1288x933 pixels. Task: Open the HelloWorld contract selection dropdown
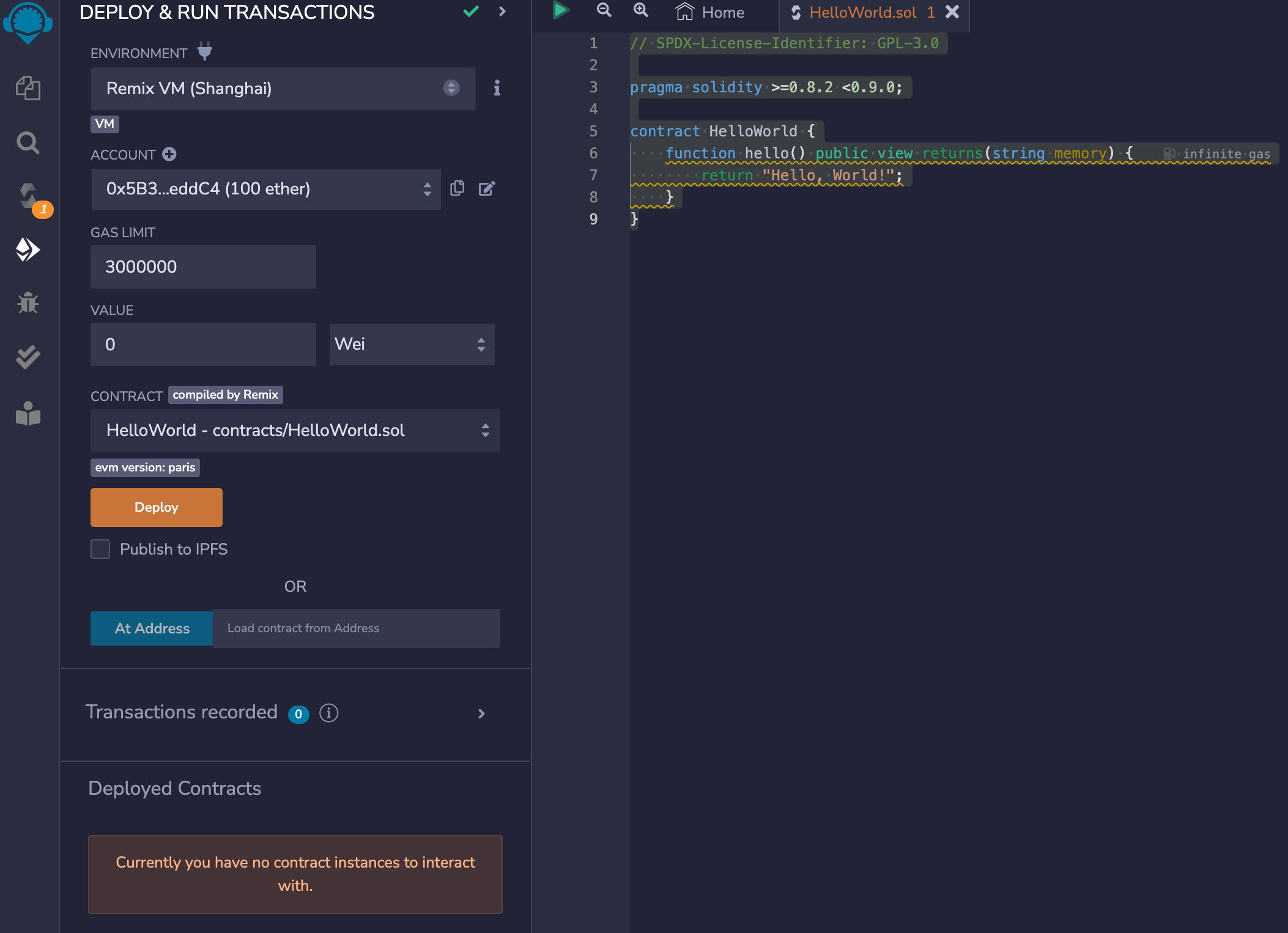click(x=295, y=430)
